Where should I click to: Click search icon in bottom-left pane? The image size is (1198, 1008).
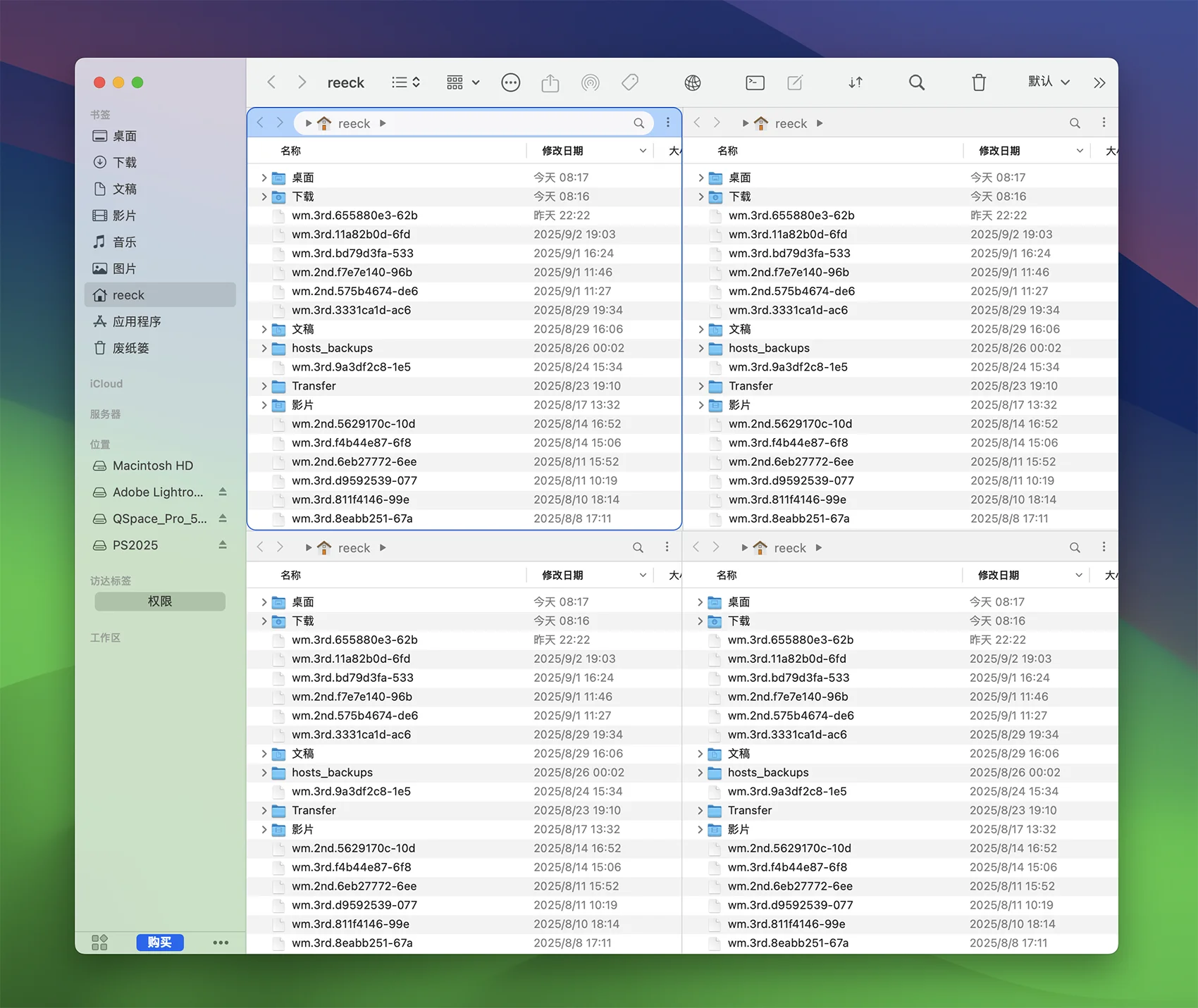[638, 547]
